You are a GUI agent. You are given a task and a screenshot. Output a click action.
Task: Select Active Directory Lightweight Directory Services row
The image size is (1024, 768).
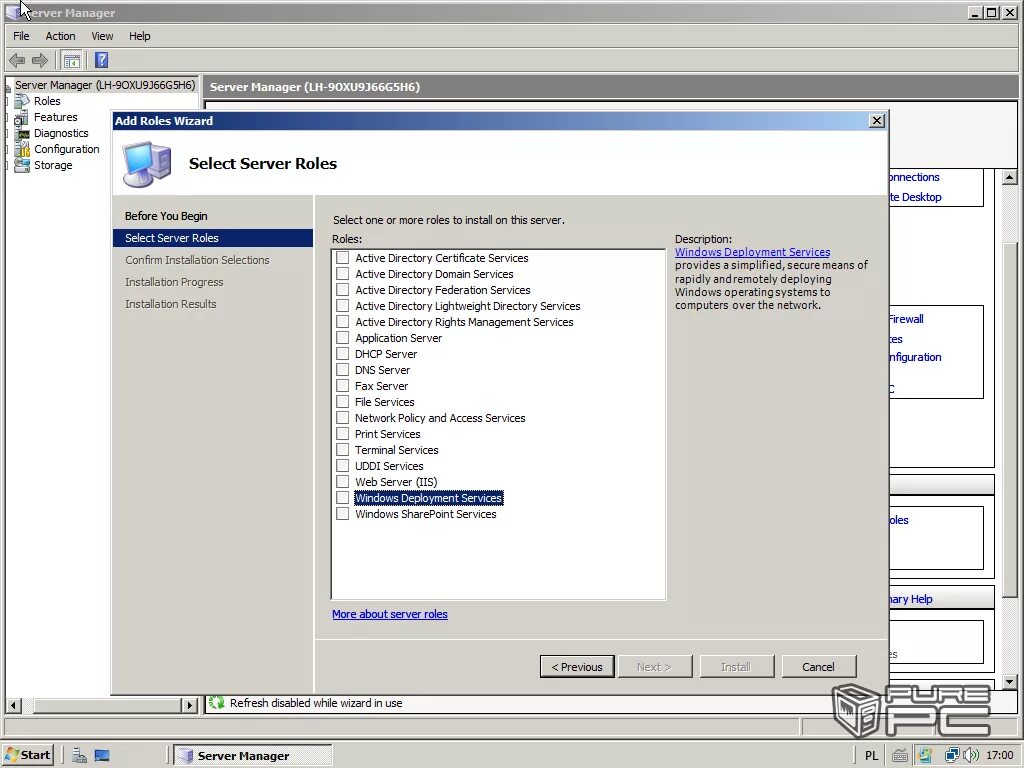click(x=468, y=306)
